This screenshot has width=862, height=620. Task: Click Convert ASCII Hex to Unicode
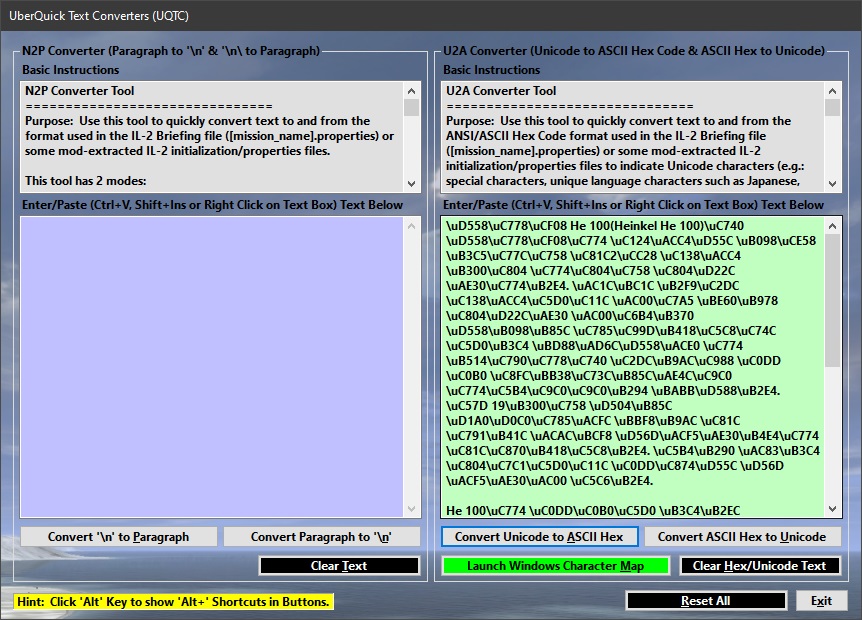(x=742, y=536)
